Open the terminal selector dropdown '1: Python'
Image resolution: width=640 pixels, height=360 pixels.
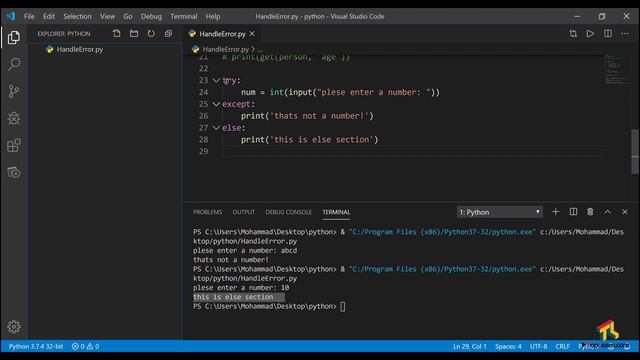[500, 212]
